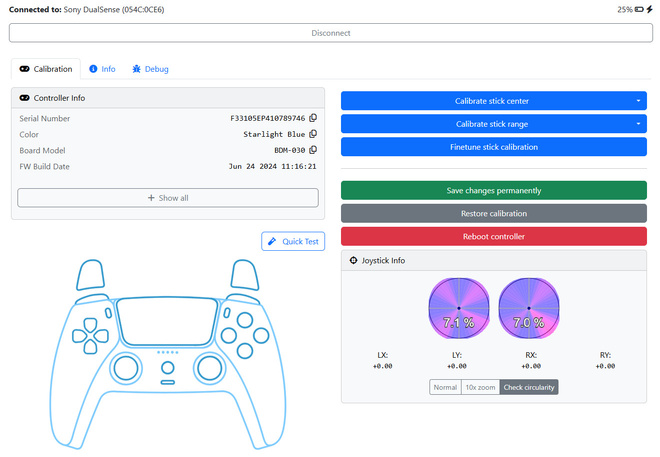Copy the serial number with clipboard icon
The width and height of the screenshot is (660, 457).
coord(313,118)
